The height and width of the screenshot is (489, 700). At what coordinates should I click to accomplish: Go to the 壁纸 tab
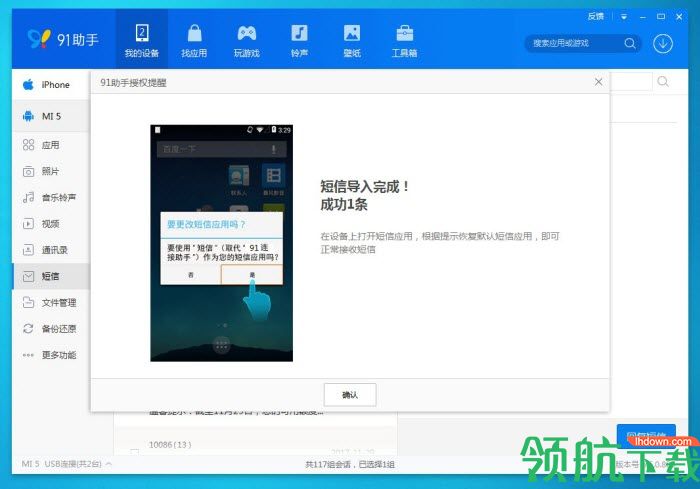point(352,40)
